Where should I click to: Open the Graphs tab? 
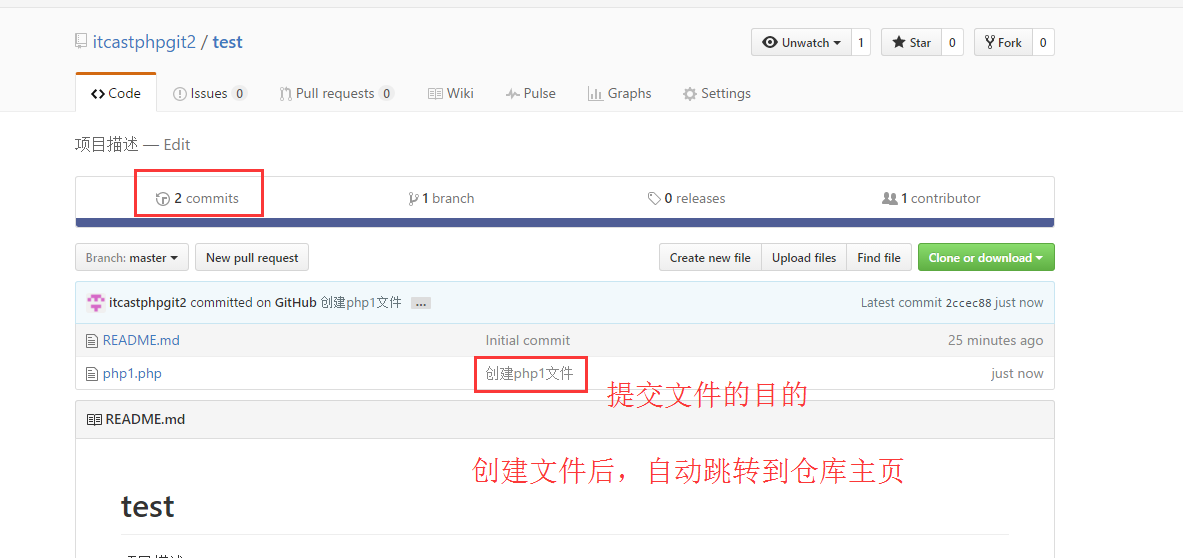pyautogui.click(x=619, y=94)
